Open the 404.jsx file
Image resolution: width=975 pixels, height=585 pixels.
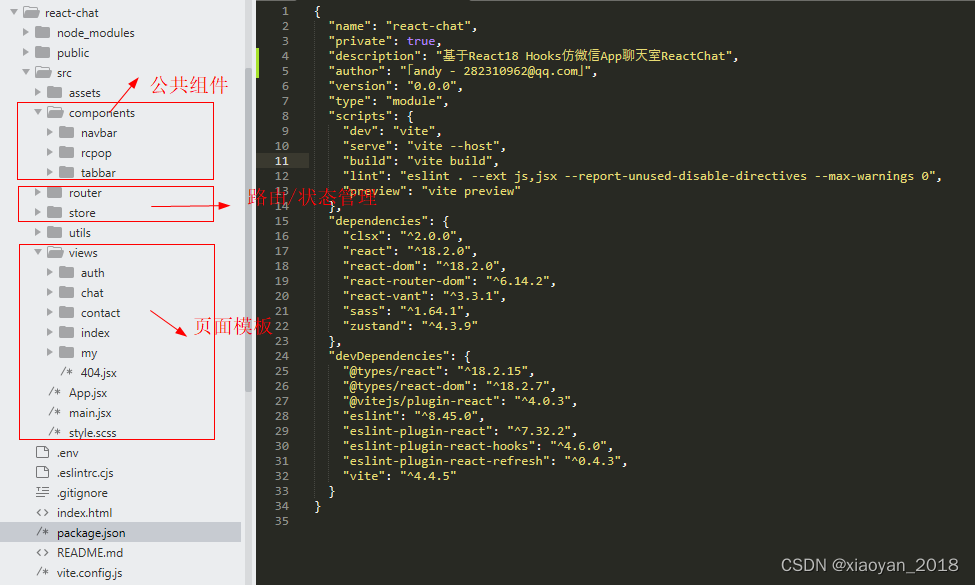[98, 372]
